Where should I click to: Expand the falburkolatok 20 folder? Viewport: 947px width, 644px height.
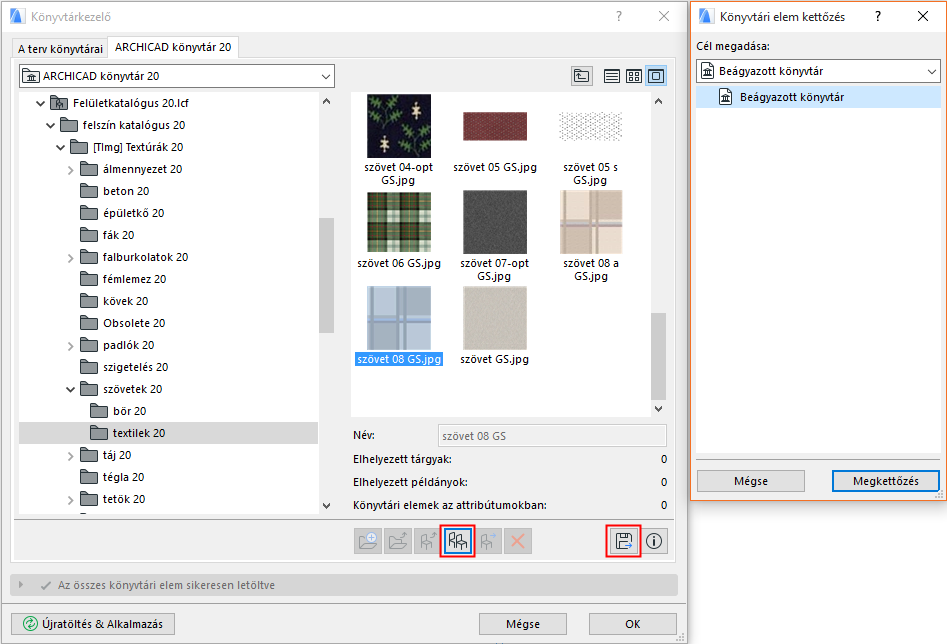pyautogui.click(x=70, y=257)
